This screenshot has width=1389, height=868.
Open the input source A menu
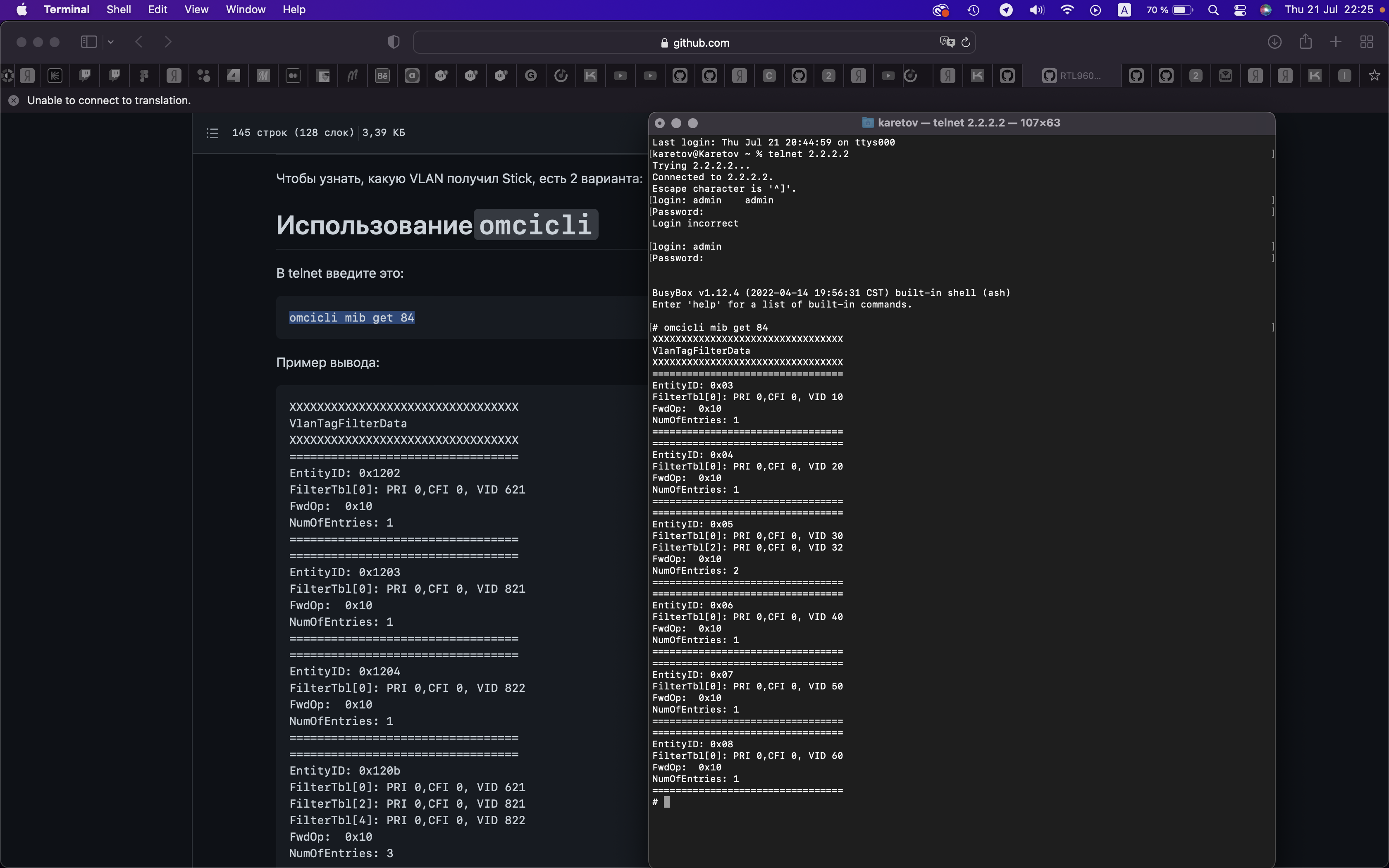point(1124,10)
